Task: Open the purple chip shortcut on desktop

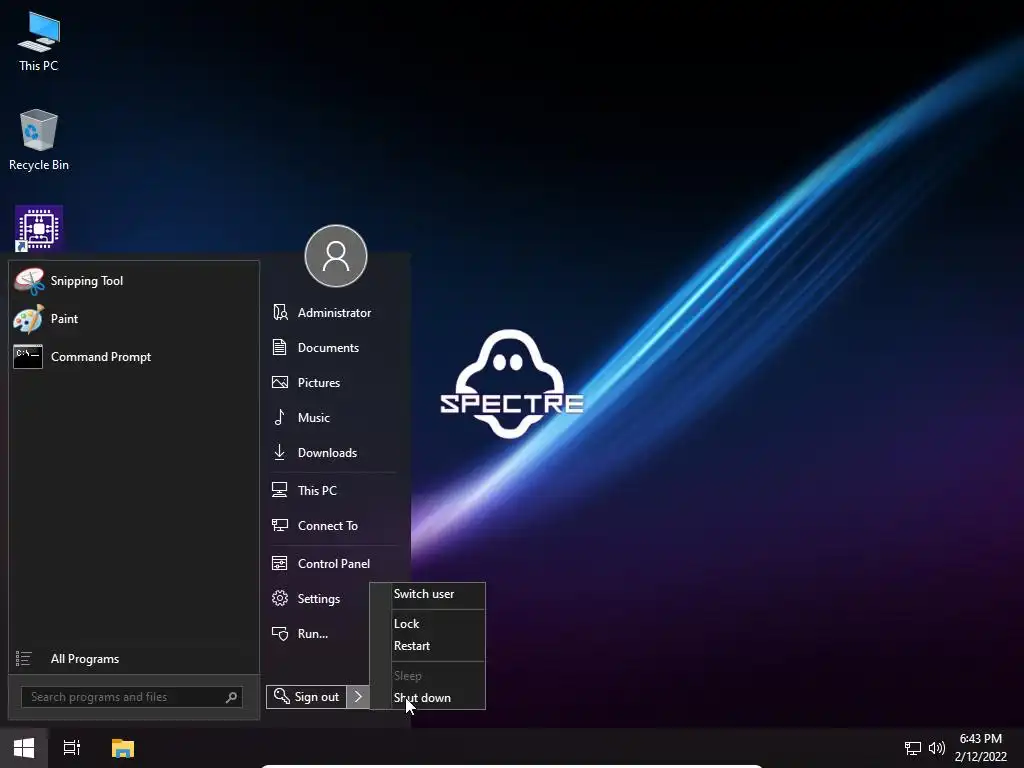Action: [x=39, y=229]
